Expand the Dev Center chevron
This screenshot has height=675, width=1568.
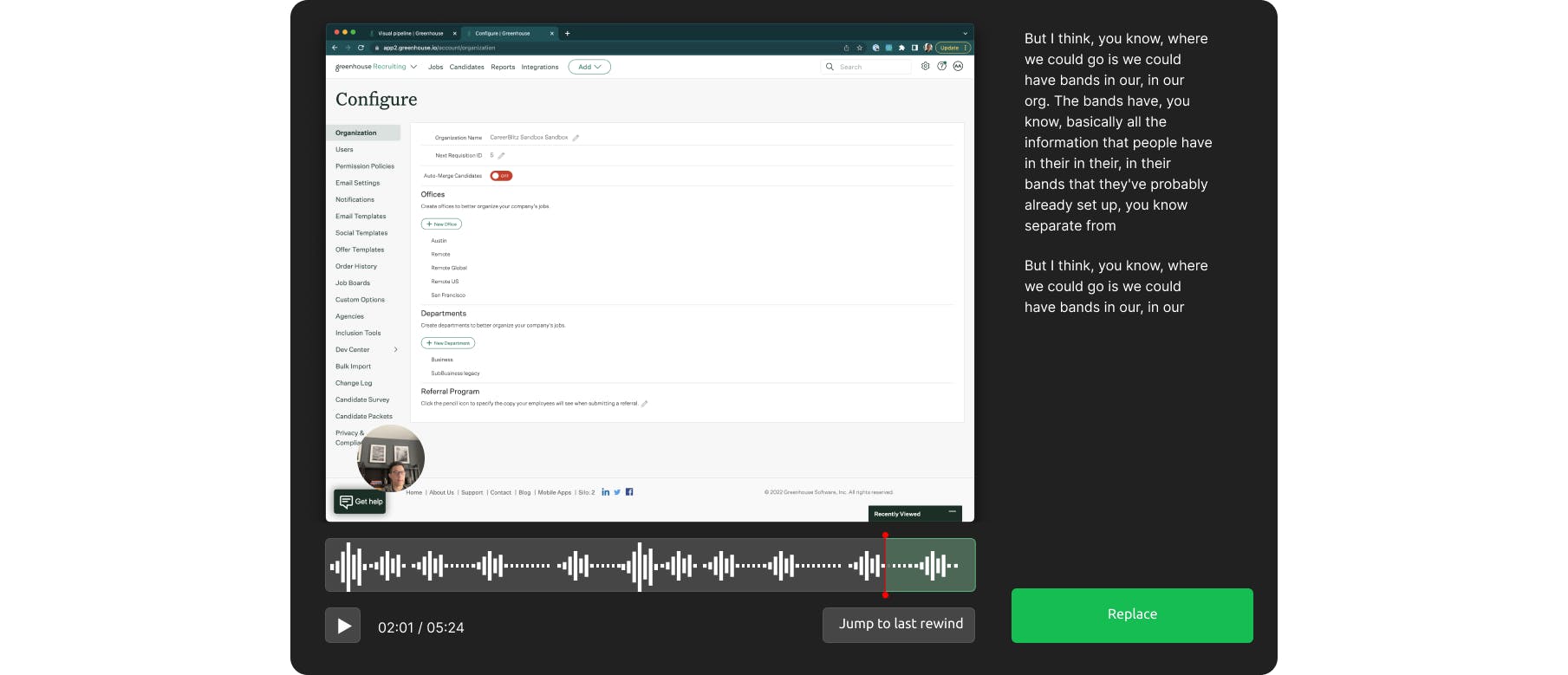click(396, 350)
